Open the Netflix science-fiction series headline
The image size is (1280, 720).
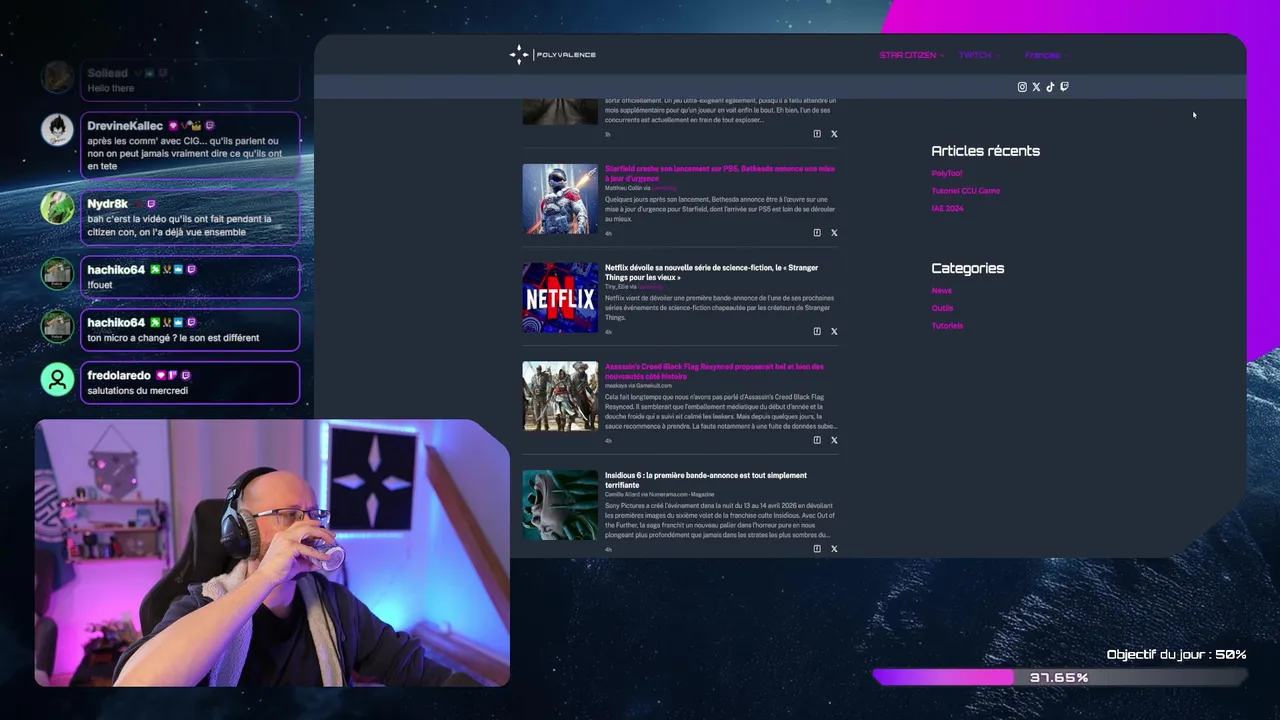coord(711,272)
